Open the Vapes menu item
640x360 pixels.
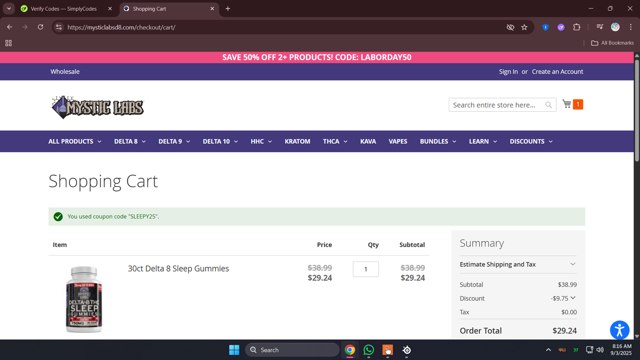[398, 141]
